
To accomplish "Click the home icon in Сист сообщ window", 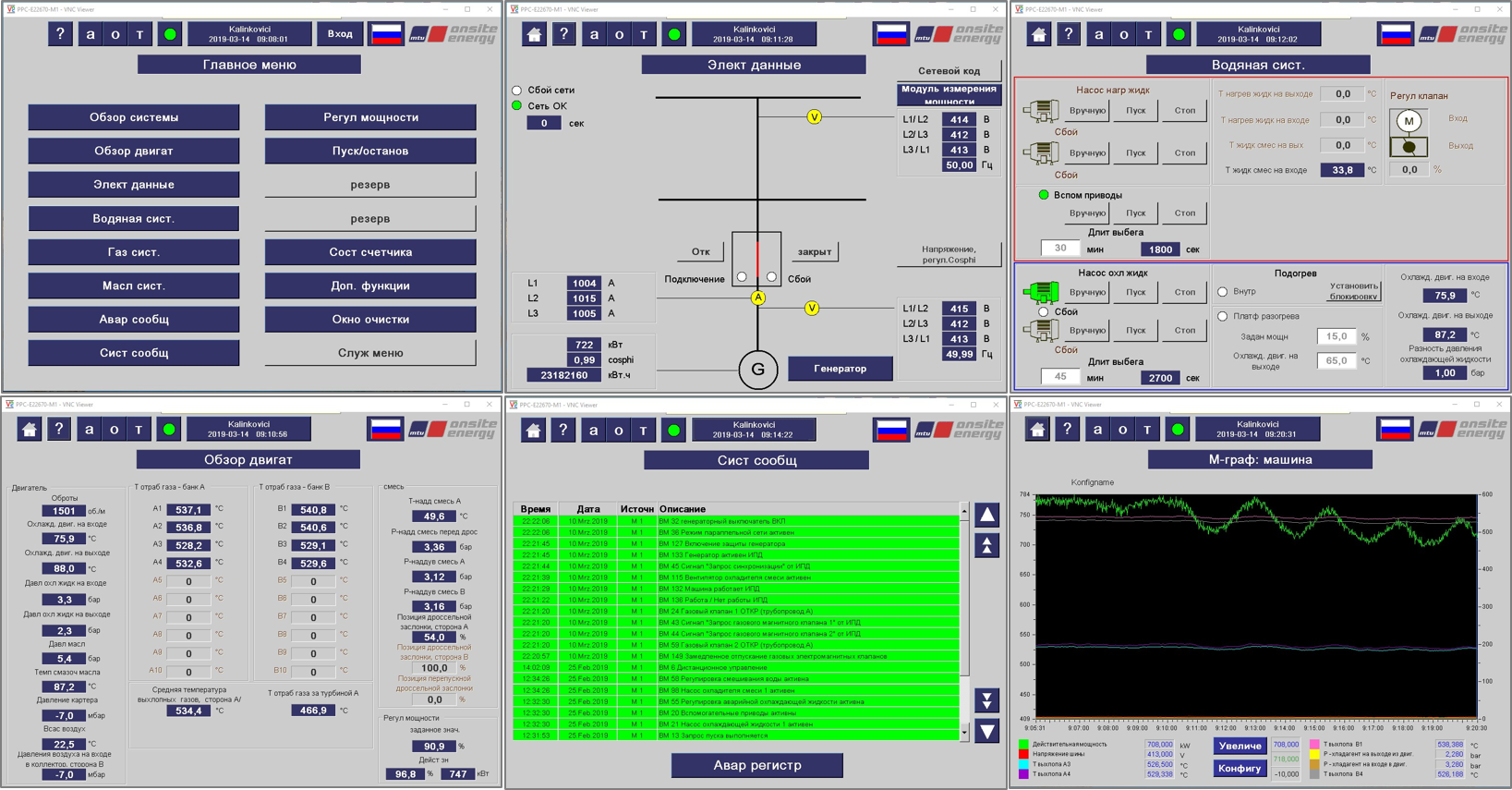I will click(534, 430).
